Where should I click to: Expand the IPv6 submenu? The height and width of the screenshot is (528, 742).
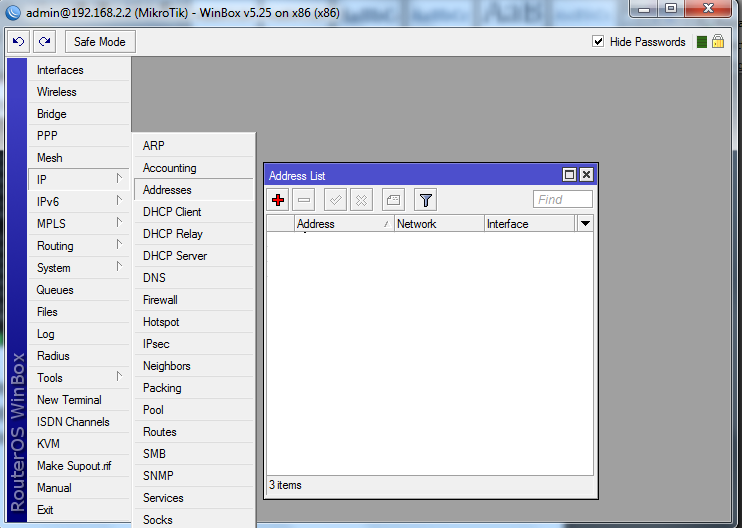click(x=119, y=201)
